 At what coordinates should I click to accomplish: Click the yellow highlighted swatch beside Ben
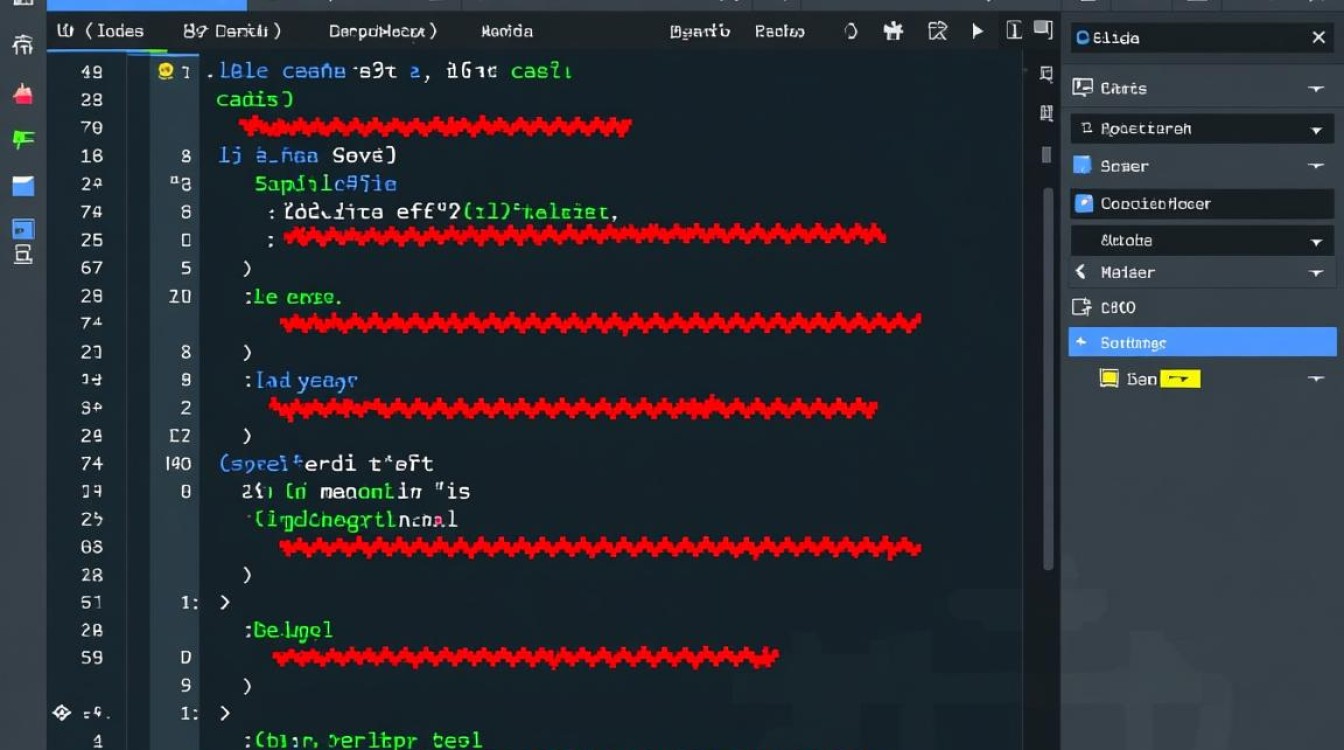pyautogui.click(x=1179, y=379)
